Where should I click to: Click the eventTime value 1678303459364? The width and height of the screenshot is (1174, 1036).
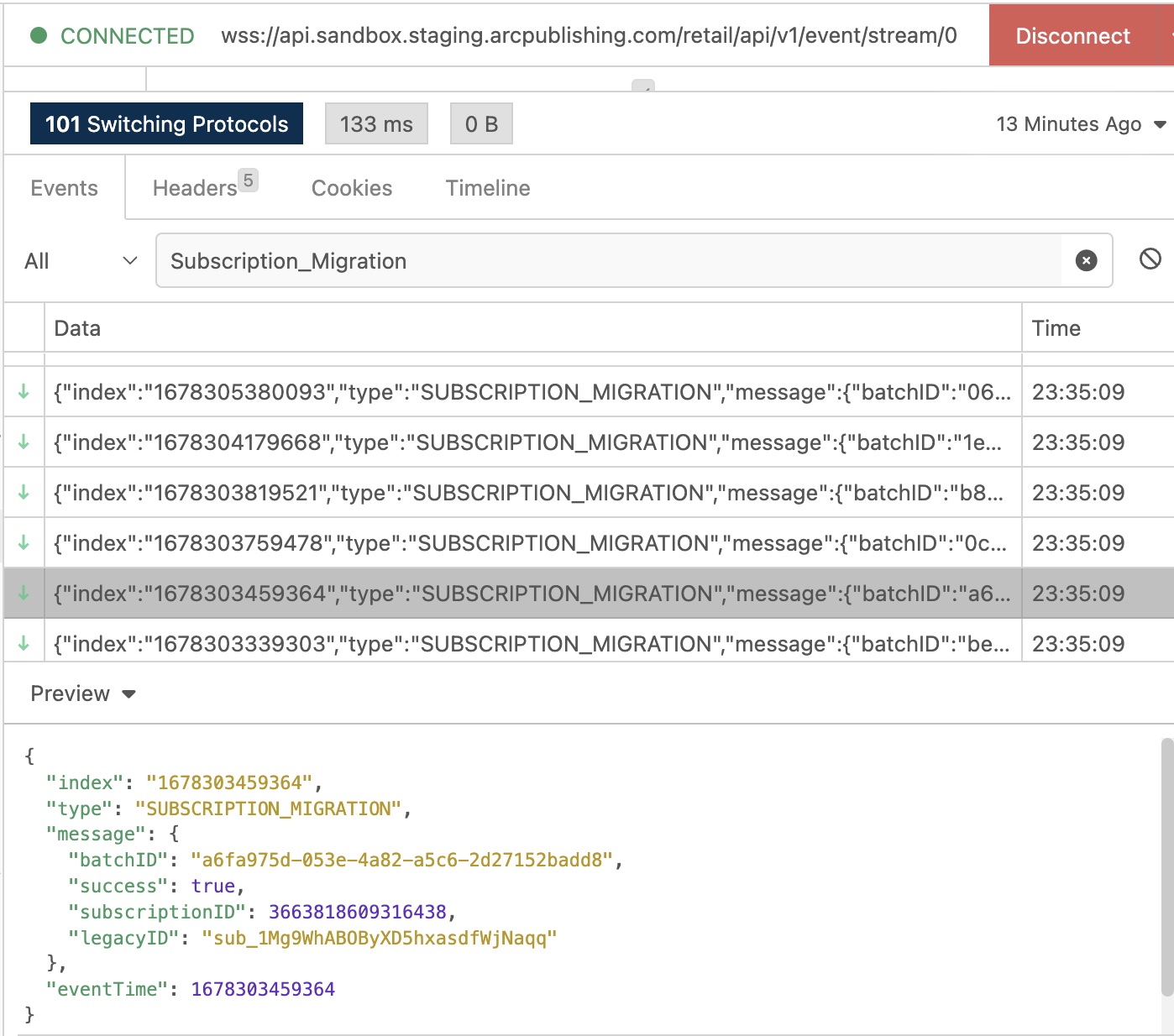(x=263, y=989)
